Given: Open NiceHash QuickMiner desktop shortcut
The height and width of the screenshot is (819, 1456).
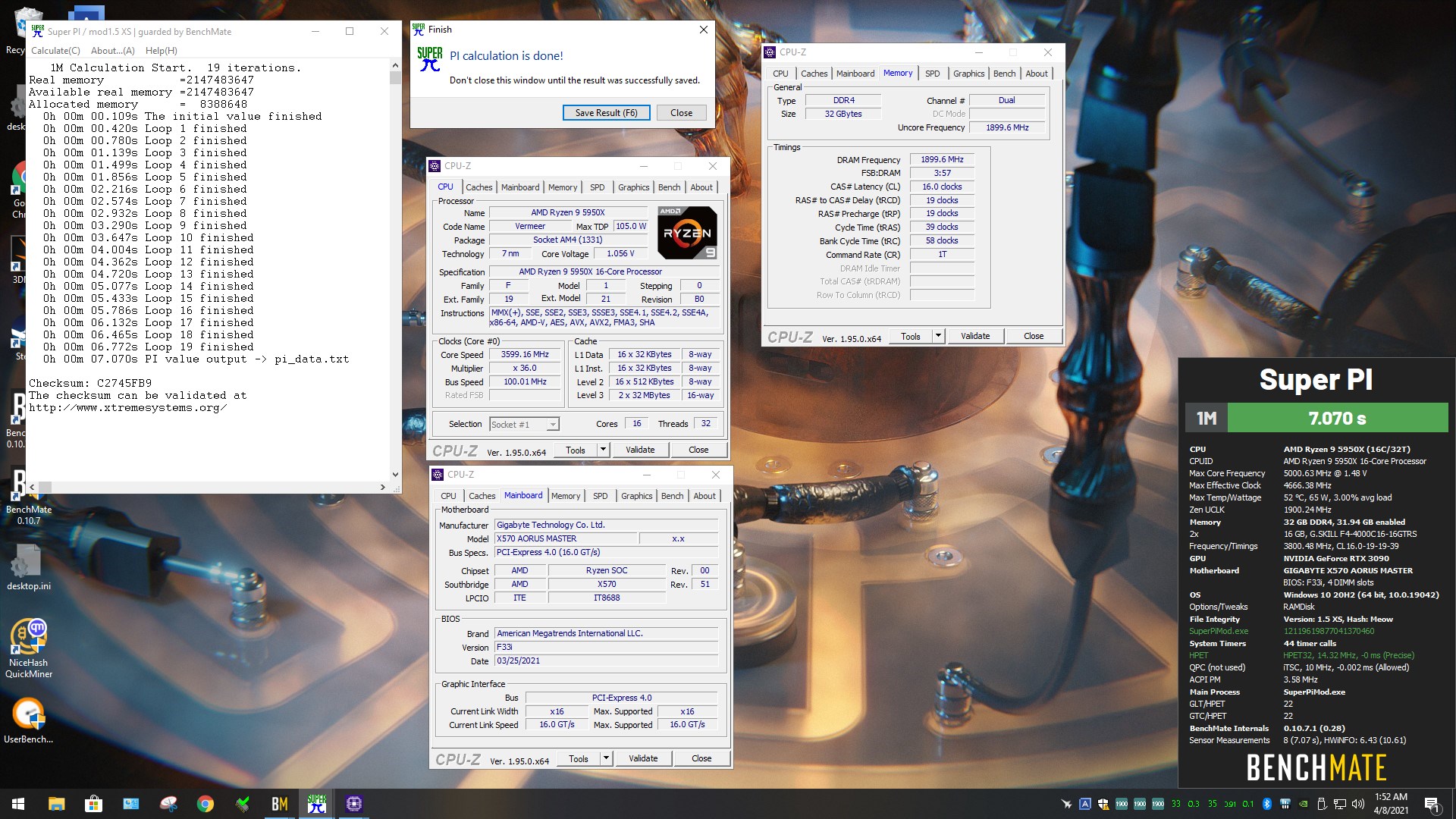Looking at the screenshot, I should (29, 648).
